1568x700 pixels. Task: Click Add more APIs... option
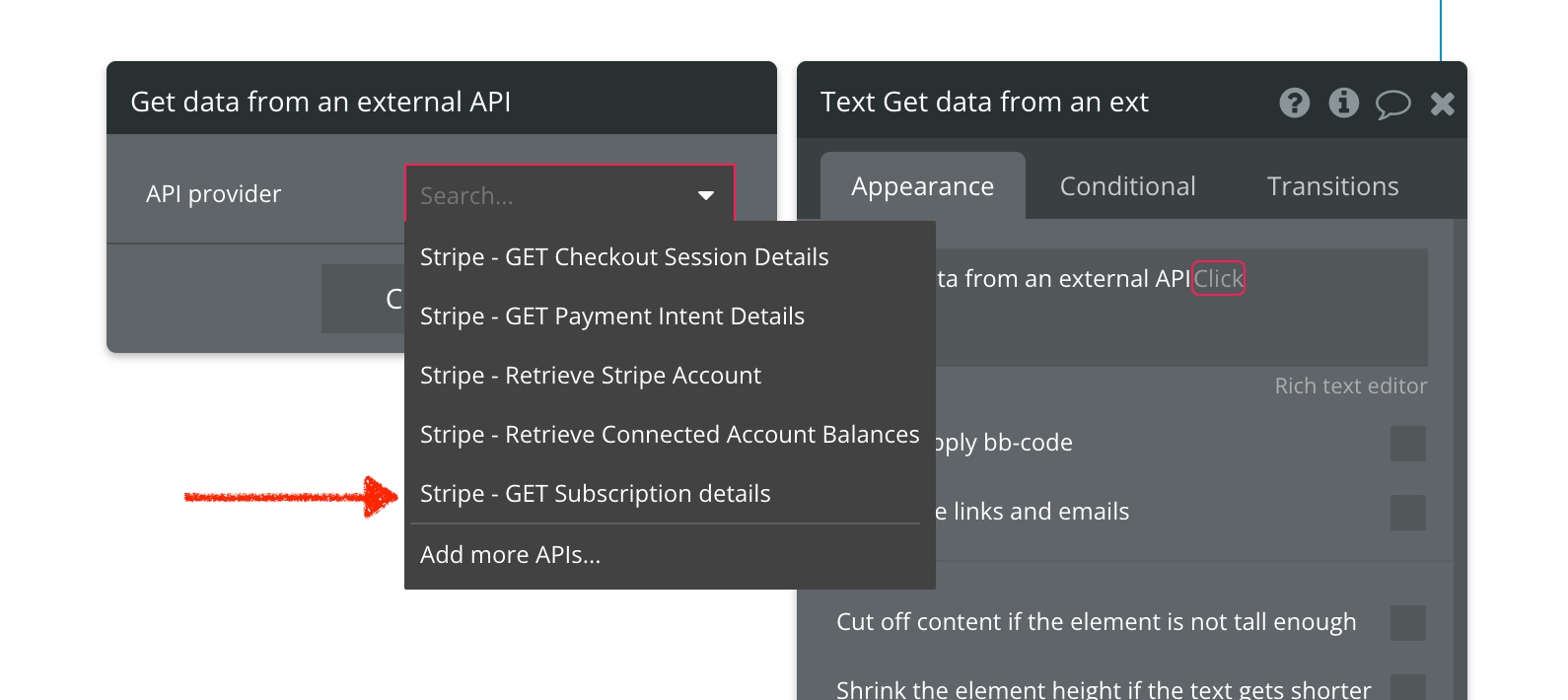510,555
